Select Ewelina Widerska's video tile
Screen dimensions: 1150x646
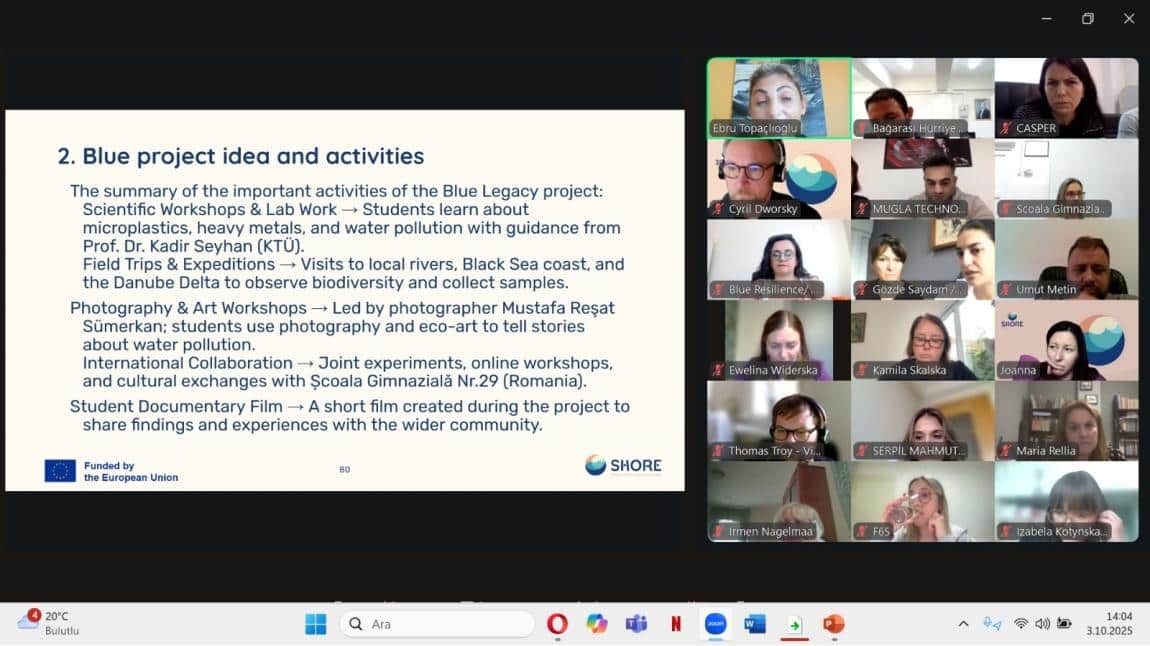779,340
